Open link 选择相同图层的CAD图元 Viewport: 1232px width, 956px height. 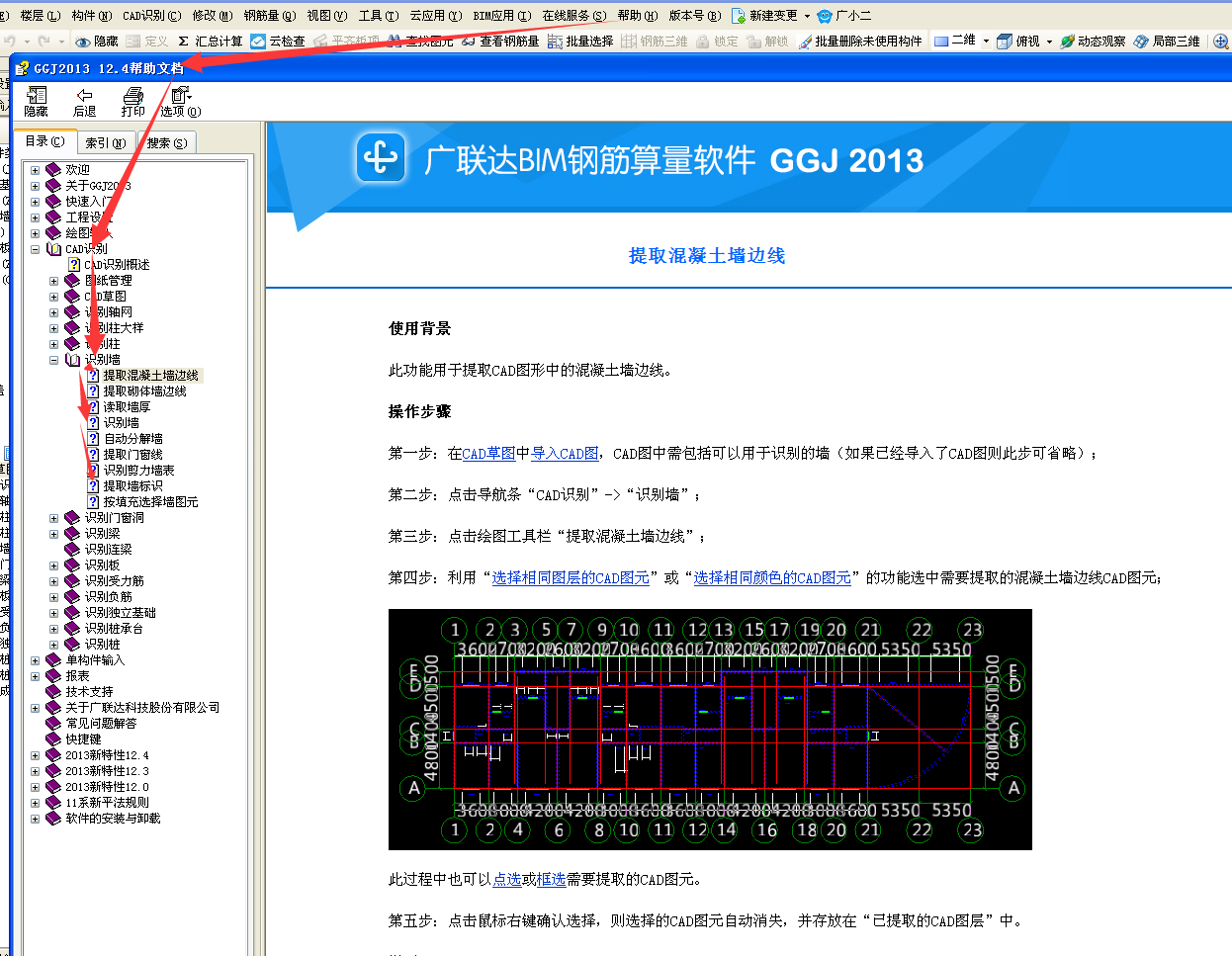[571, 578]
